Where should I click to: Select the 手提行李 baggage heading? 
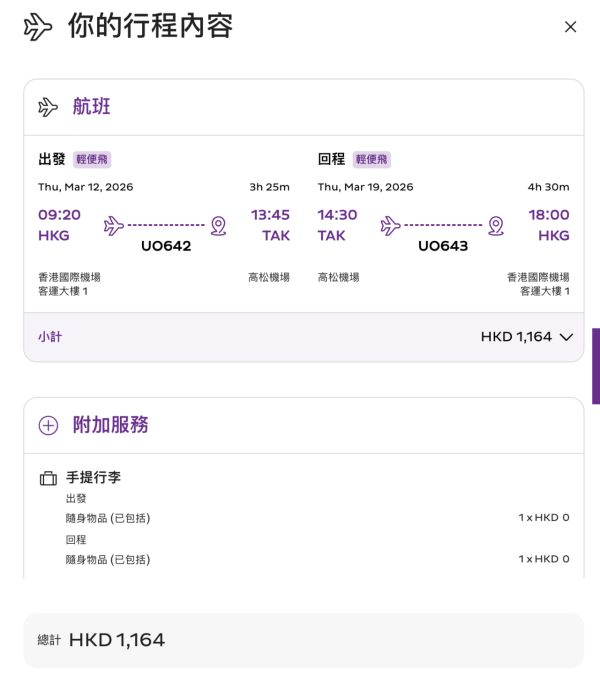(x=93, y=478)
